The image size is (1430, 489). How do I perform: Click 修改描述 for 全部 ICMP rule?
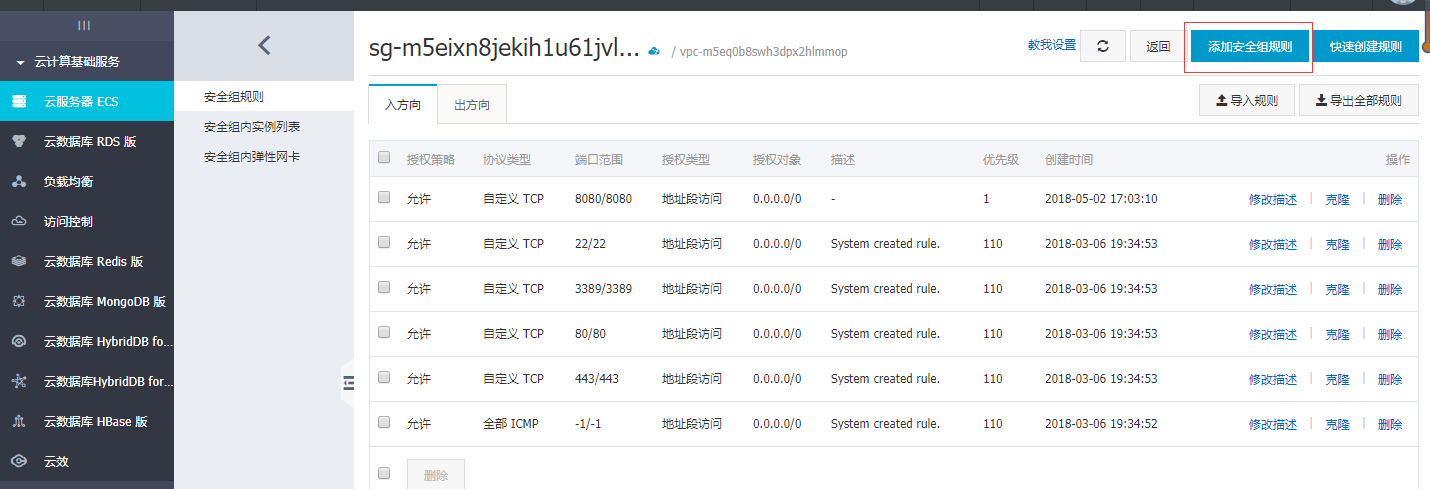[x=1273, y=424]
